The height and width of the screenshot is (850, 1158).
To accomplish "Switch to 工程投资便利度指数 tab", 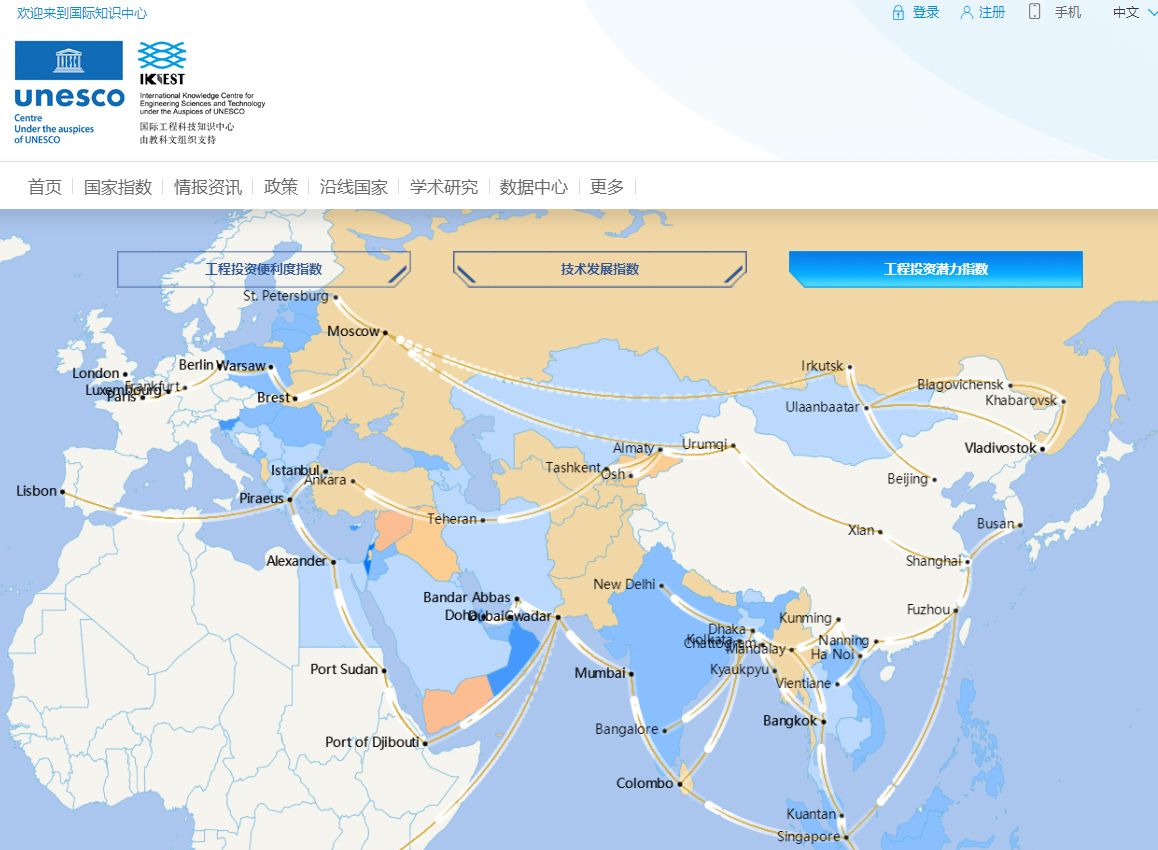I will pos(264,269).
